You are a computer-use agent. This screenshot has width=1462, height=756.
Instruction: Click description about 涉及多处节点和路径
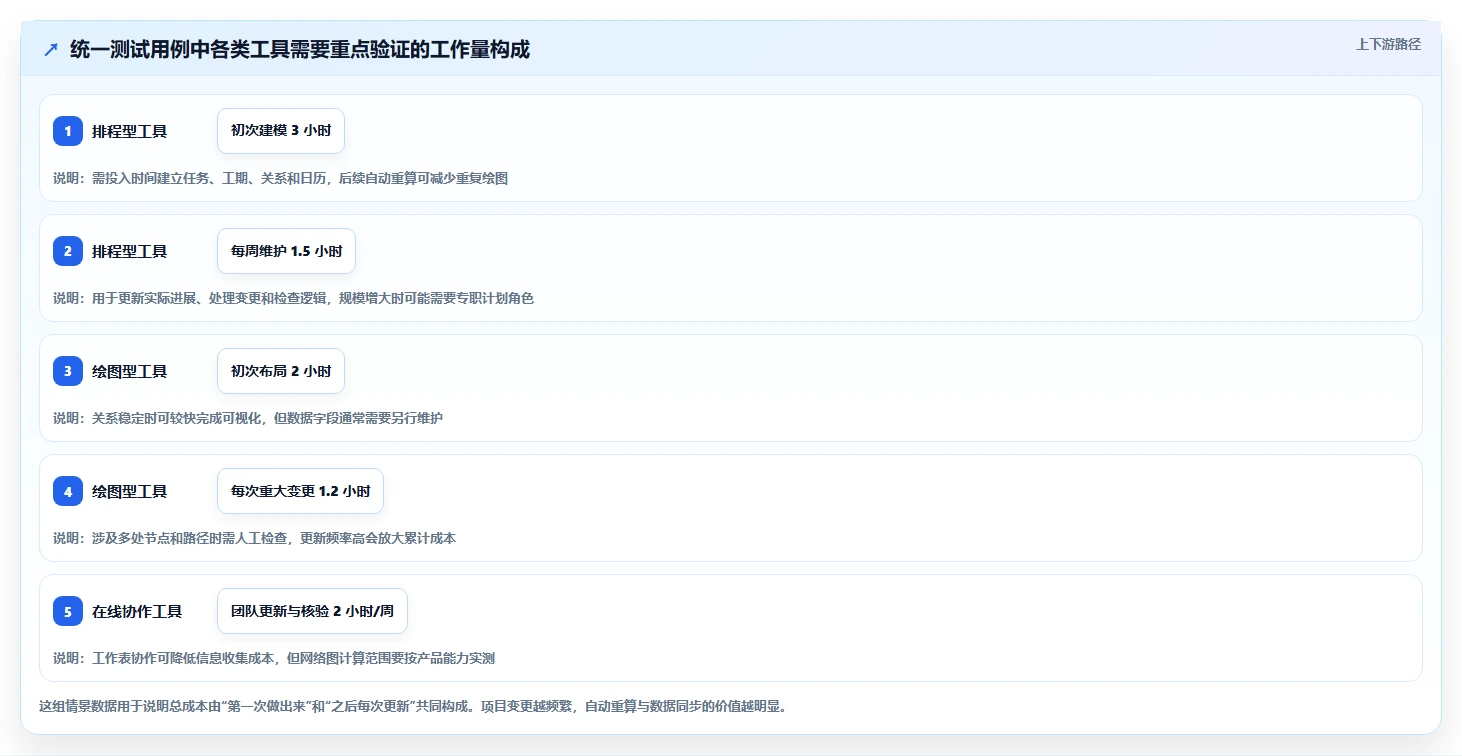coord(254,538)
